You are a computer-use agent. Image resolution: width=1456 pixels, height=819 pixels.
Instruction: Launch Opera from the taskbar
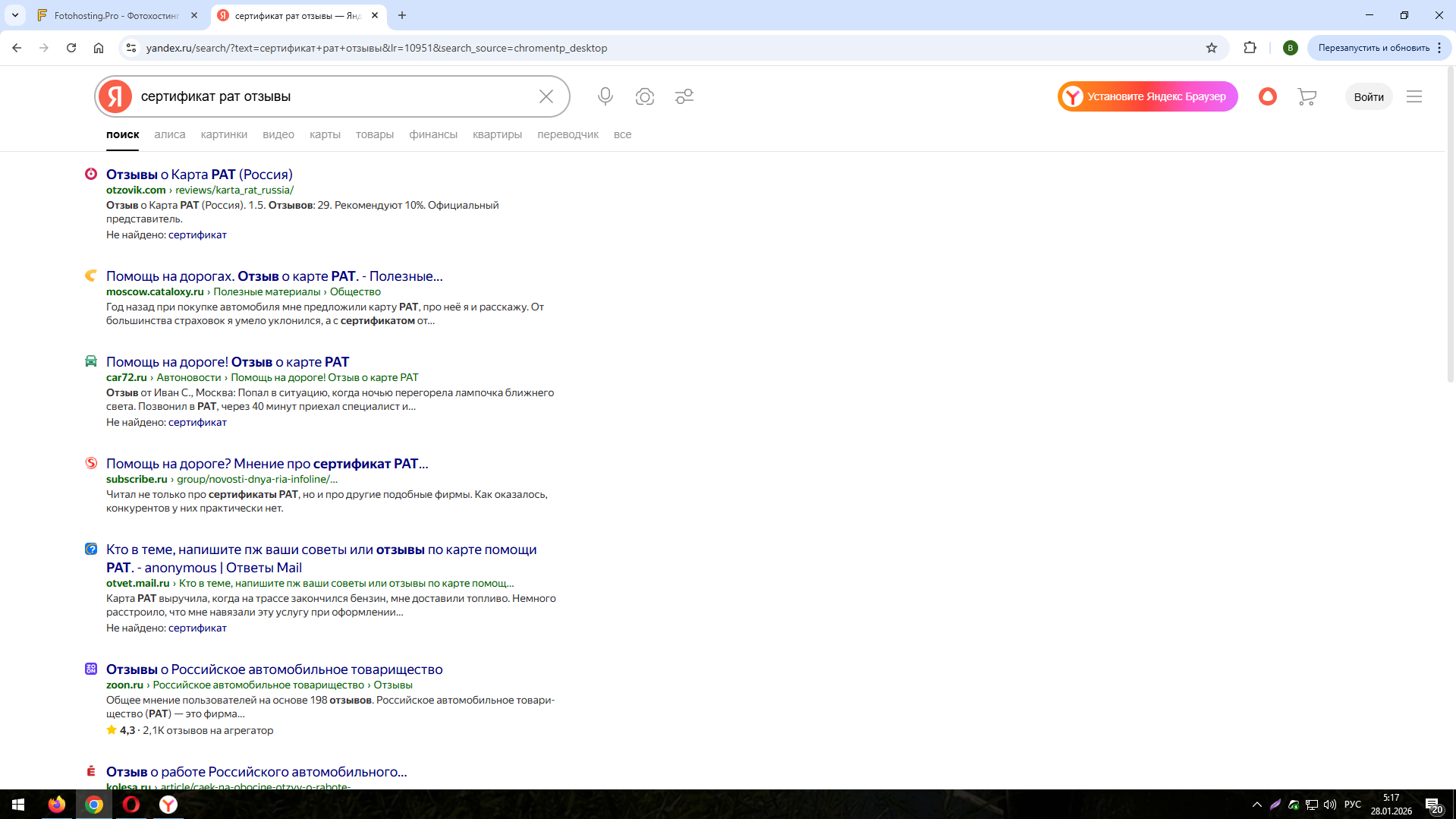click(131, 805)
